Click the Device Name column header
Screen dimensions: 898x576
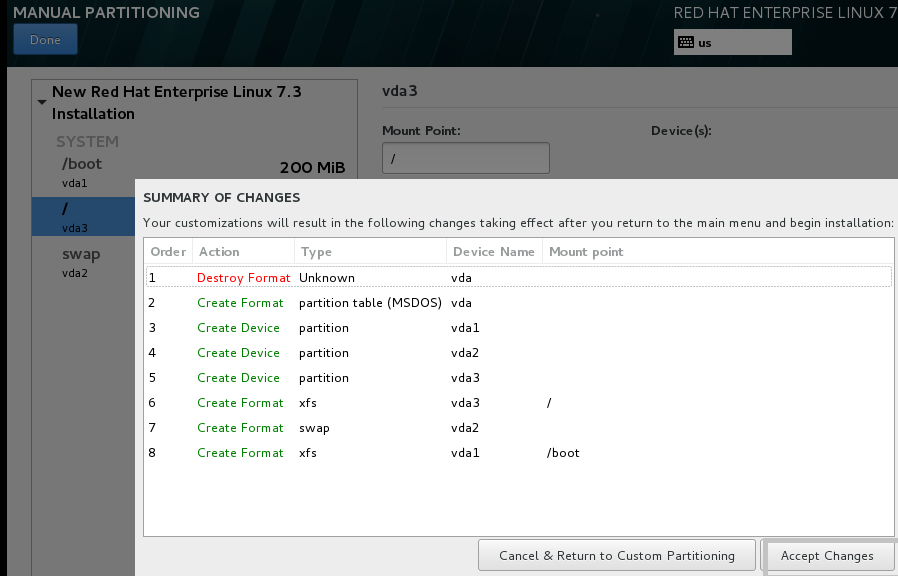pos(494,252)
